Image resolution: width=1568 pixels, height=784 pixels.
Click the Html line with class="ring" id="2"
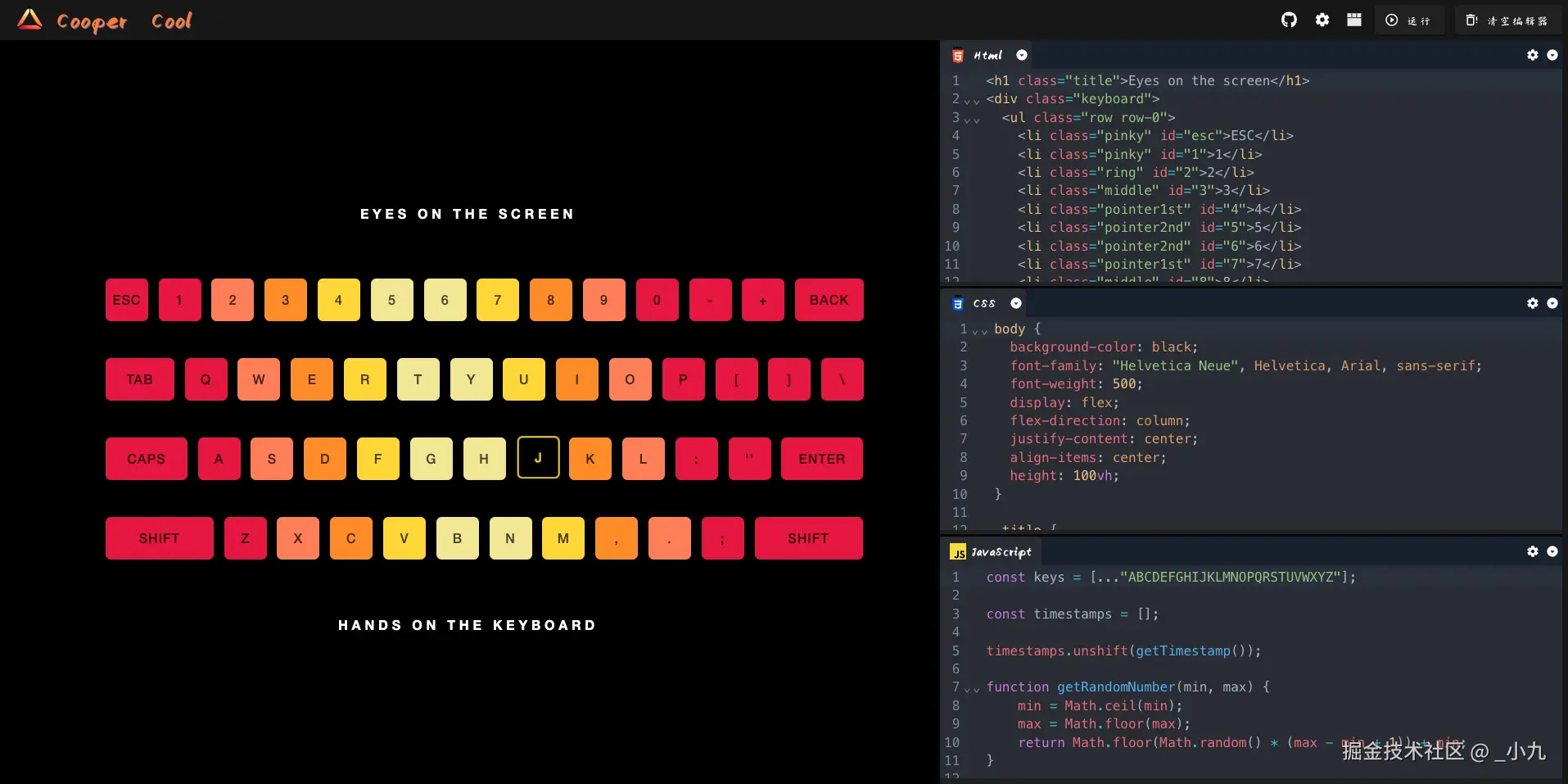(1136, 173)
